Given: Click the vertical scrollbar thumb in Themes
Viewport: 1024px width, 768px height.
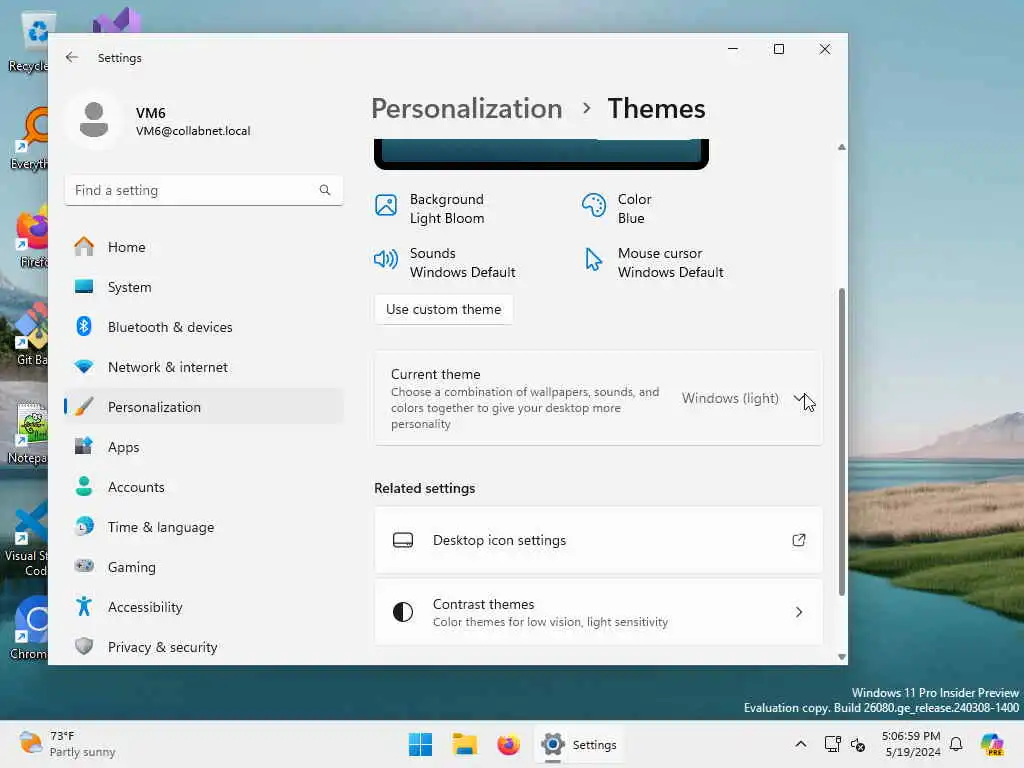Looking at the screenshot, I should (841, 441).
